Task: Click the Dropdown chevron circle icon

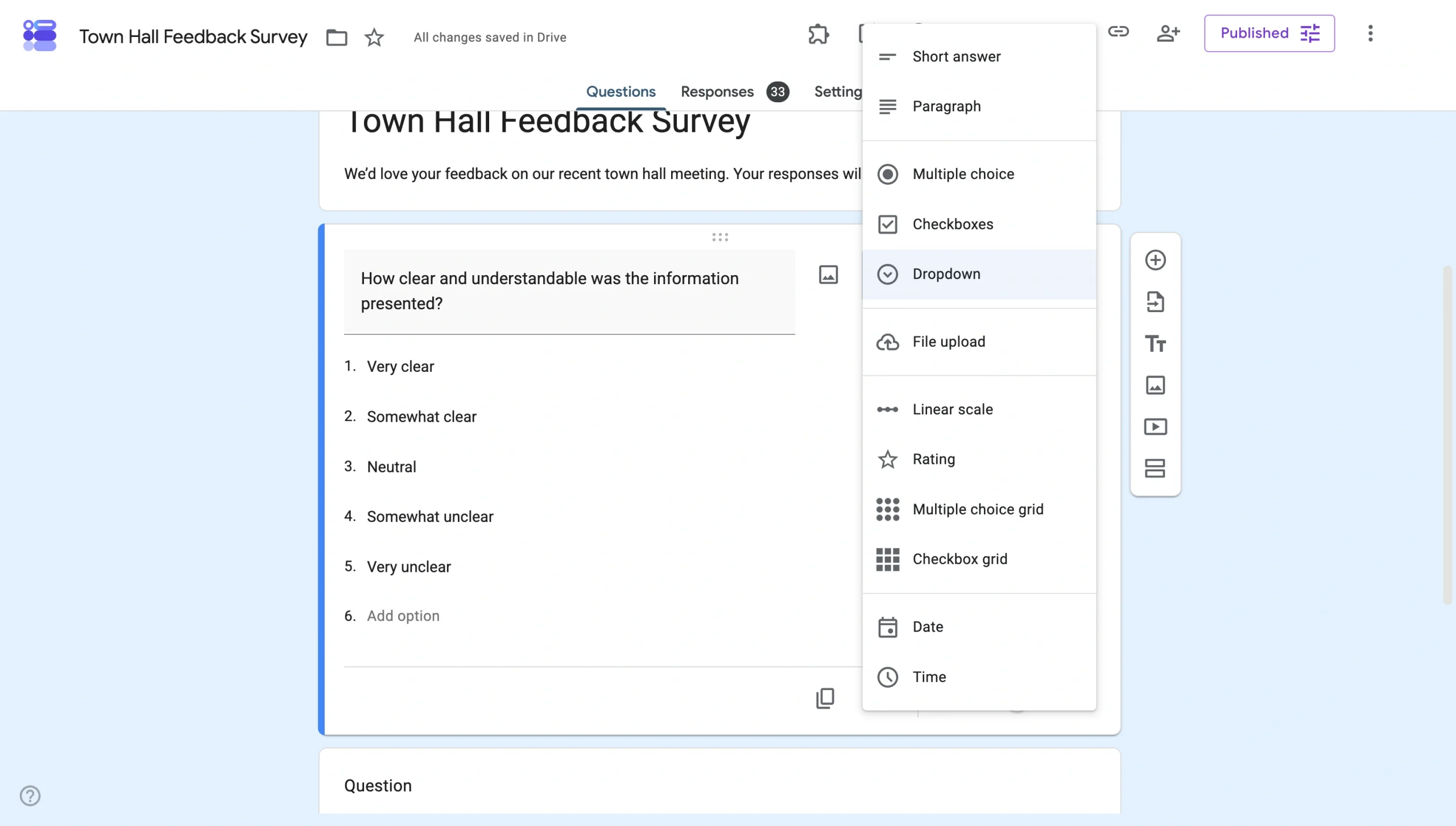Action: [x=887, y=274]
